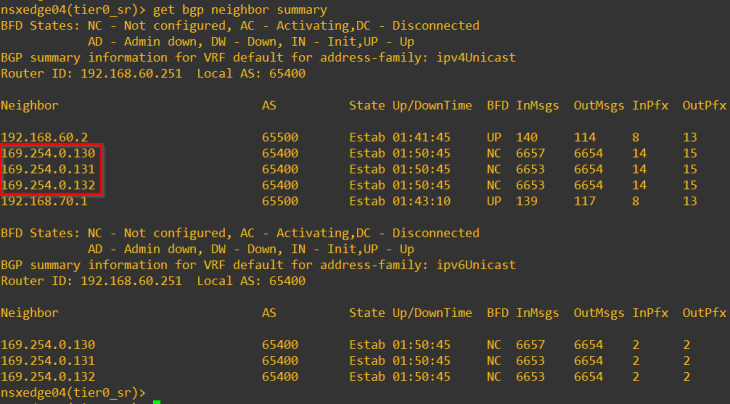This screenshot has height=404, width=730.
Task: Click 169.254.0.130 inside the red highlight box
Action: tap(48, 153)
